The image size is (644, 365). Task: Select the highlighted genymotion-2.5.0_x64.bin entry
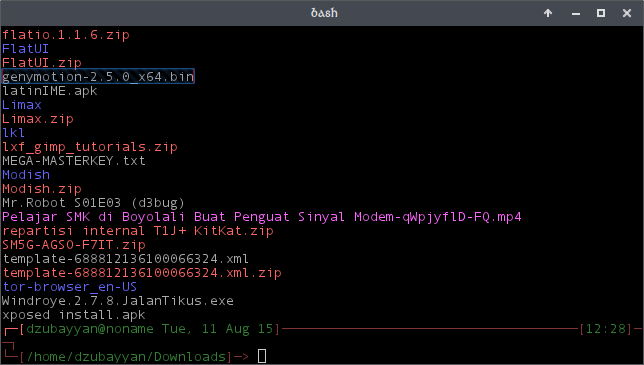coord(98,77)
